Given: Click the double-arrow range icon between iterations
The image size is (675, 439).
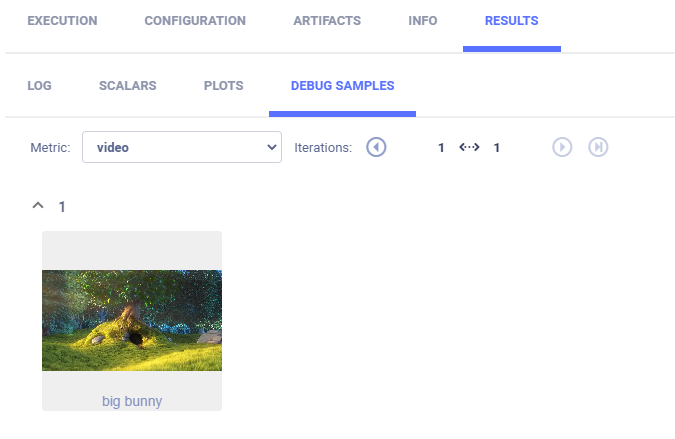Looking at the screenshot, I should [469, 147].
